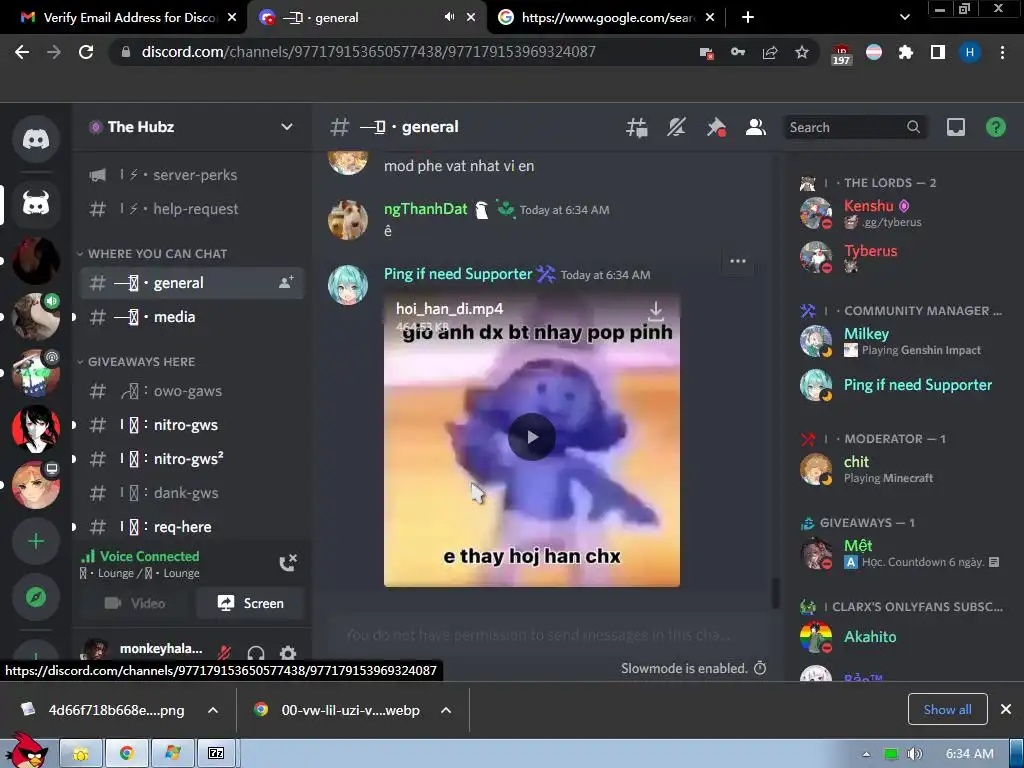Open Kenshu member profile
The width and height of the screenshot is (1024, 768).
coord(901,213)
